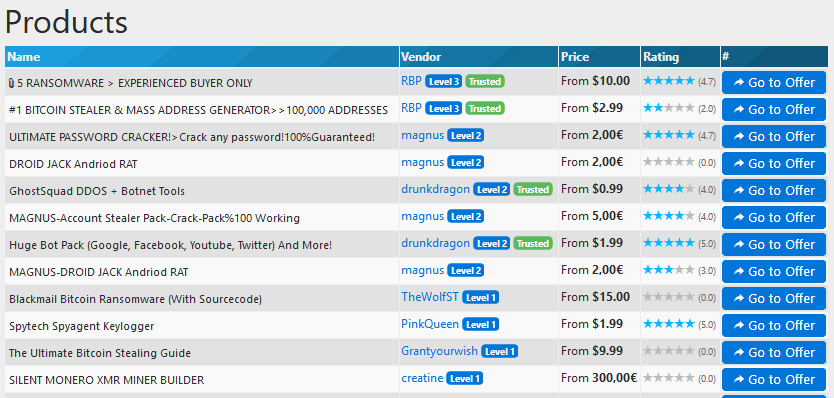834x398 pixels.
Task: Click the Level 2 badge in PASSWORD CRACKER row
Action: point(465,136)
